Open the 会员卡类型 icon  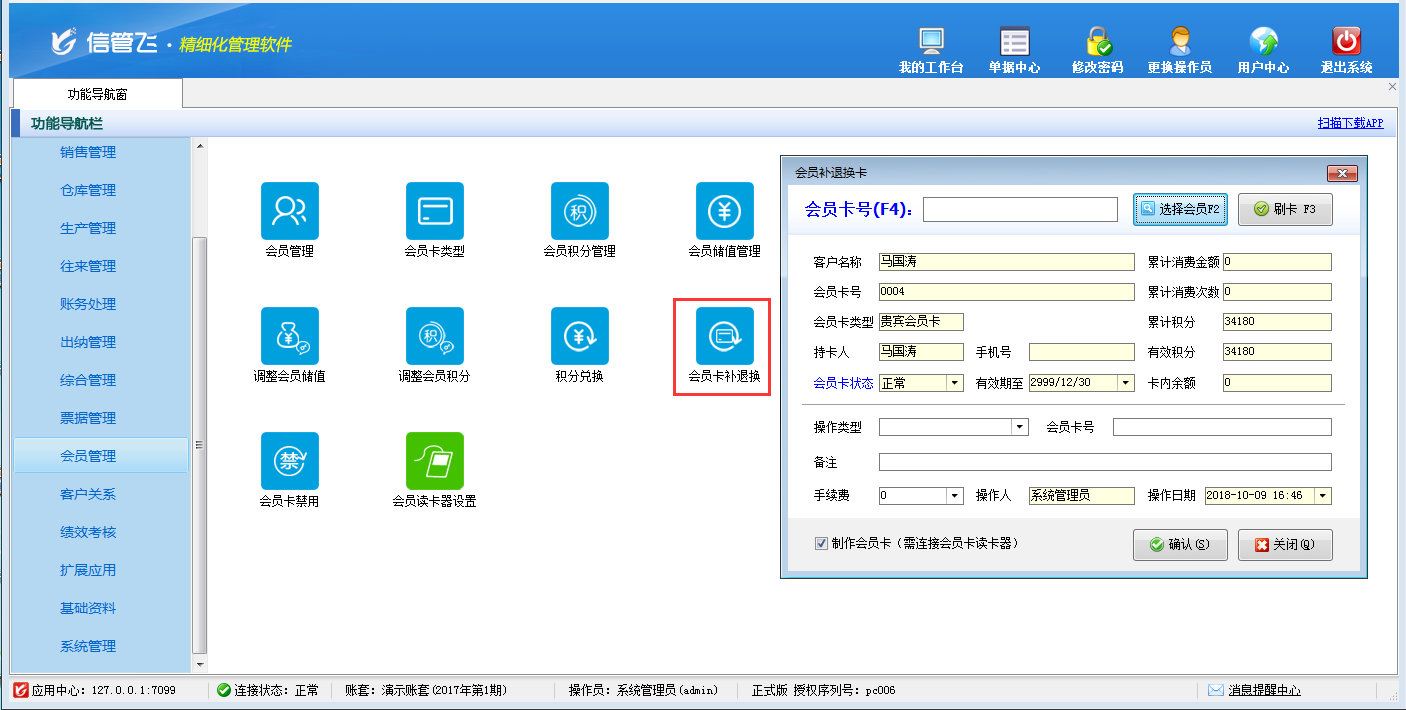(x=434, y=211)
